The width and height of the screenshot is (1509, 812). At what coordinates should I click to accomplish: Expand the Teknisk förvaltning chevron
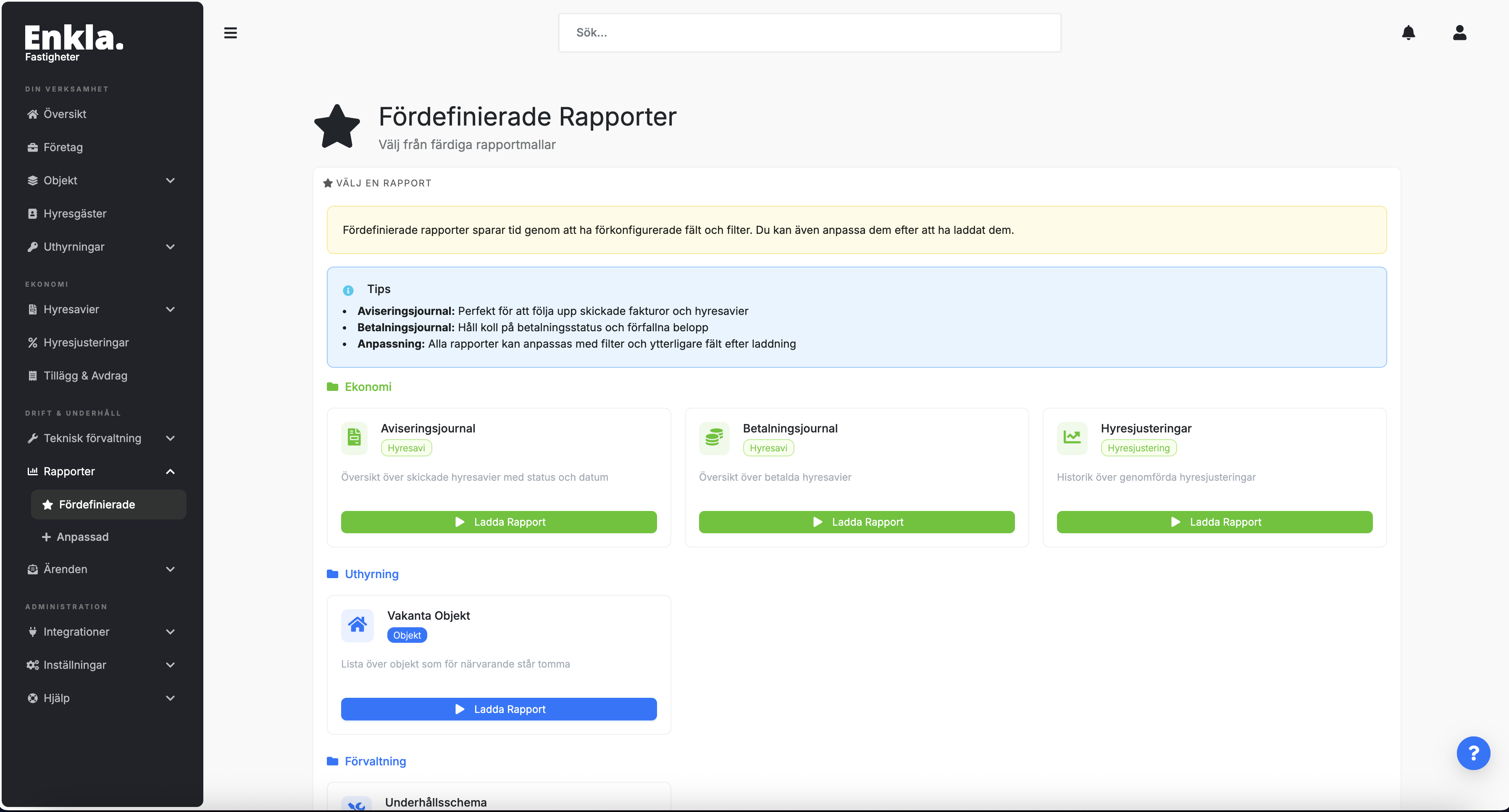(x=171, y=438)
